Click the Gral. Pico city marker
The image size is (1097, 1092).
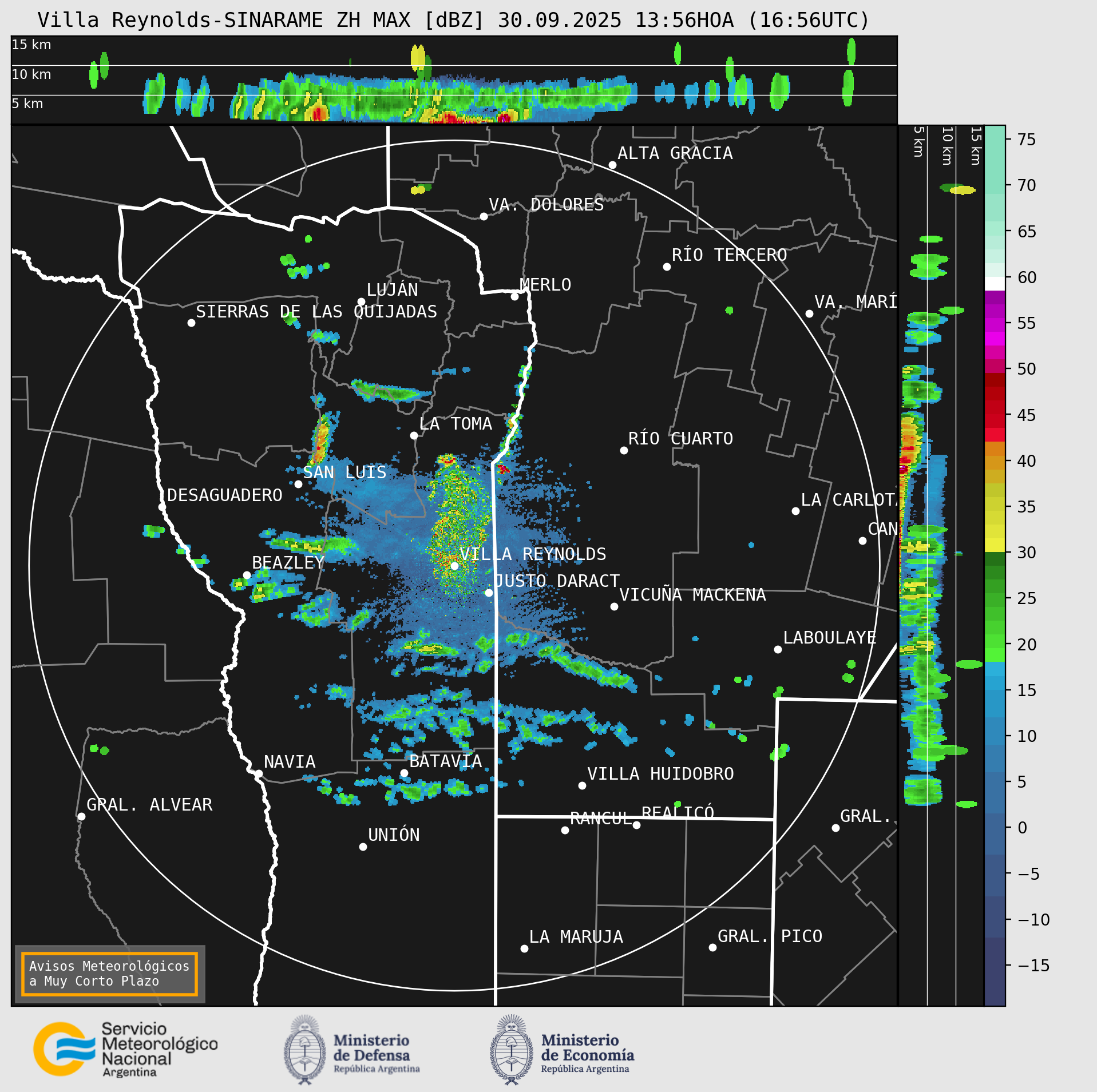(x=712, y=947)
